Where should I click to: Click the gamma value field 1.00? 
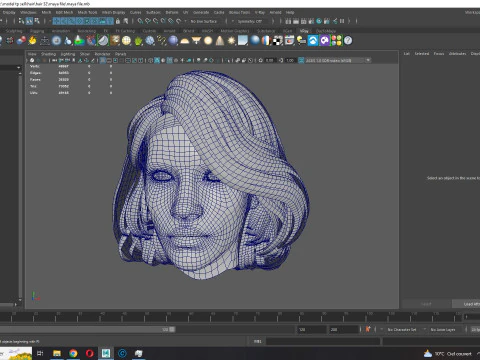pos(290,60)
